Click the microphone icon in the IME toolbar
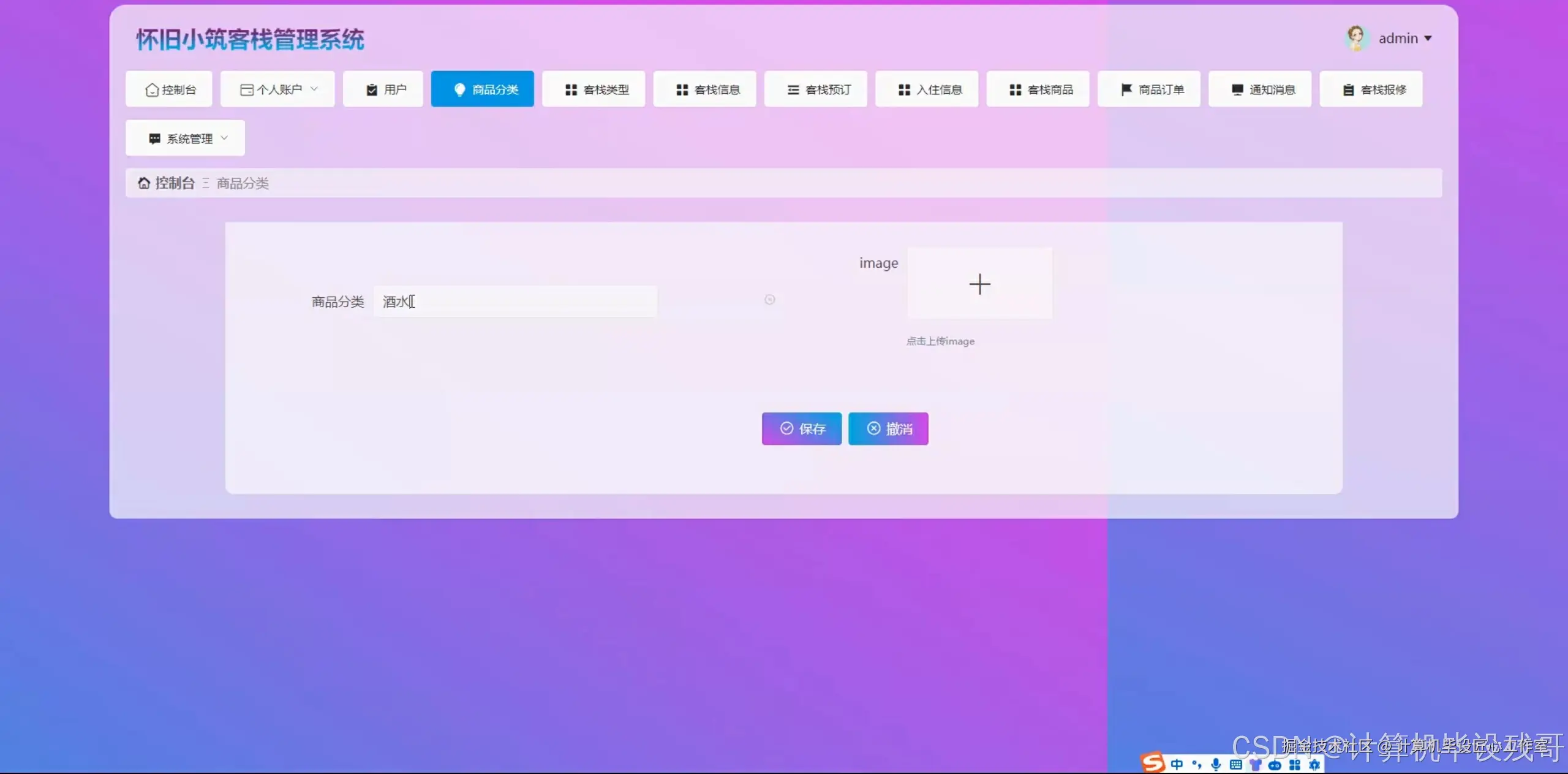This screenshot has width=1568, height=774. [x=1216, y=764]
